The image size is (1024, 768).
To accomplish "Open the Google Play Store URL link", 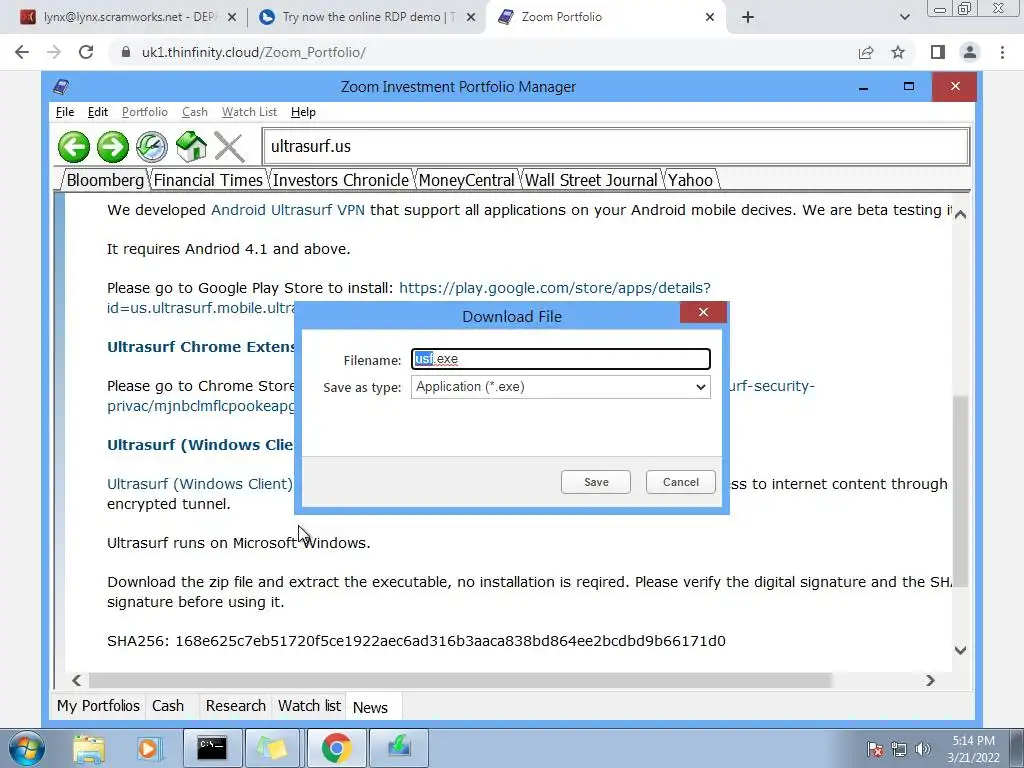I will coord(554,288).
